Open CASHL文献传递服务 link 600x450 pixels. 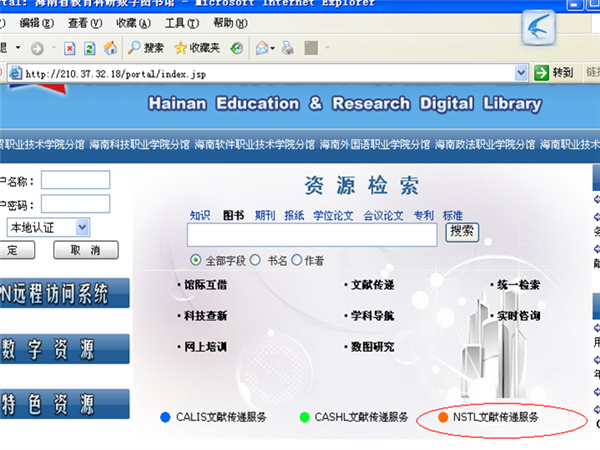361,417
